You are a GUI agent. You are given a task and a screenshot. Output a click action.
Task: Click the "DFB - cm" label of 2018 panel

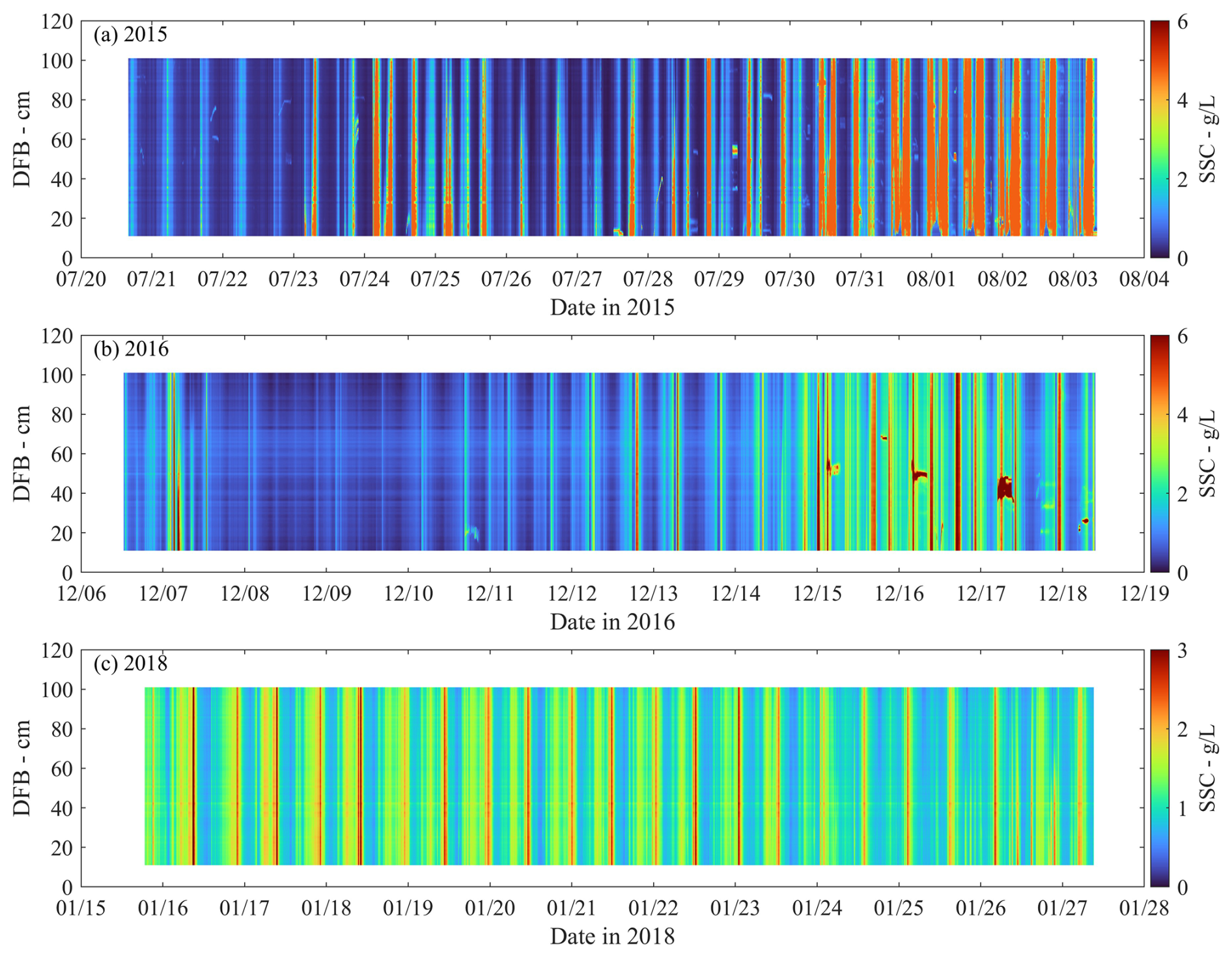click(x=23, y=769)
